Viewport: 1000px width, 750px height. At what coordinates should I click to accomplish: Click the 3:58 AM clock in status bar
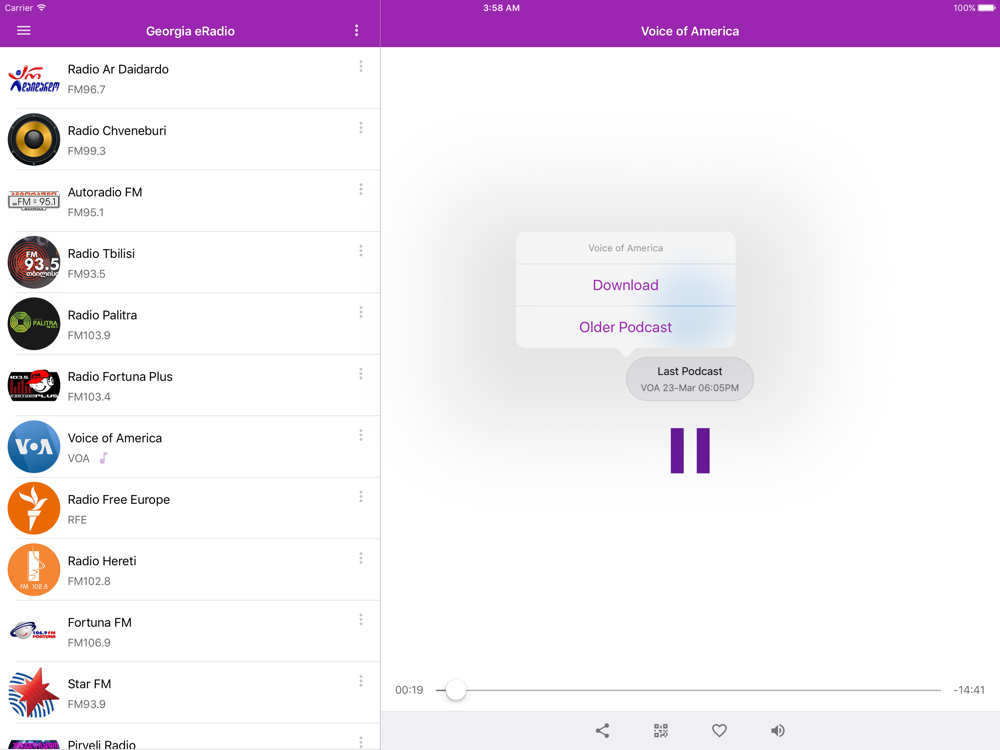click(501, 8)
